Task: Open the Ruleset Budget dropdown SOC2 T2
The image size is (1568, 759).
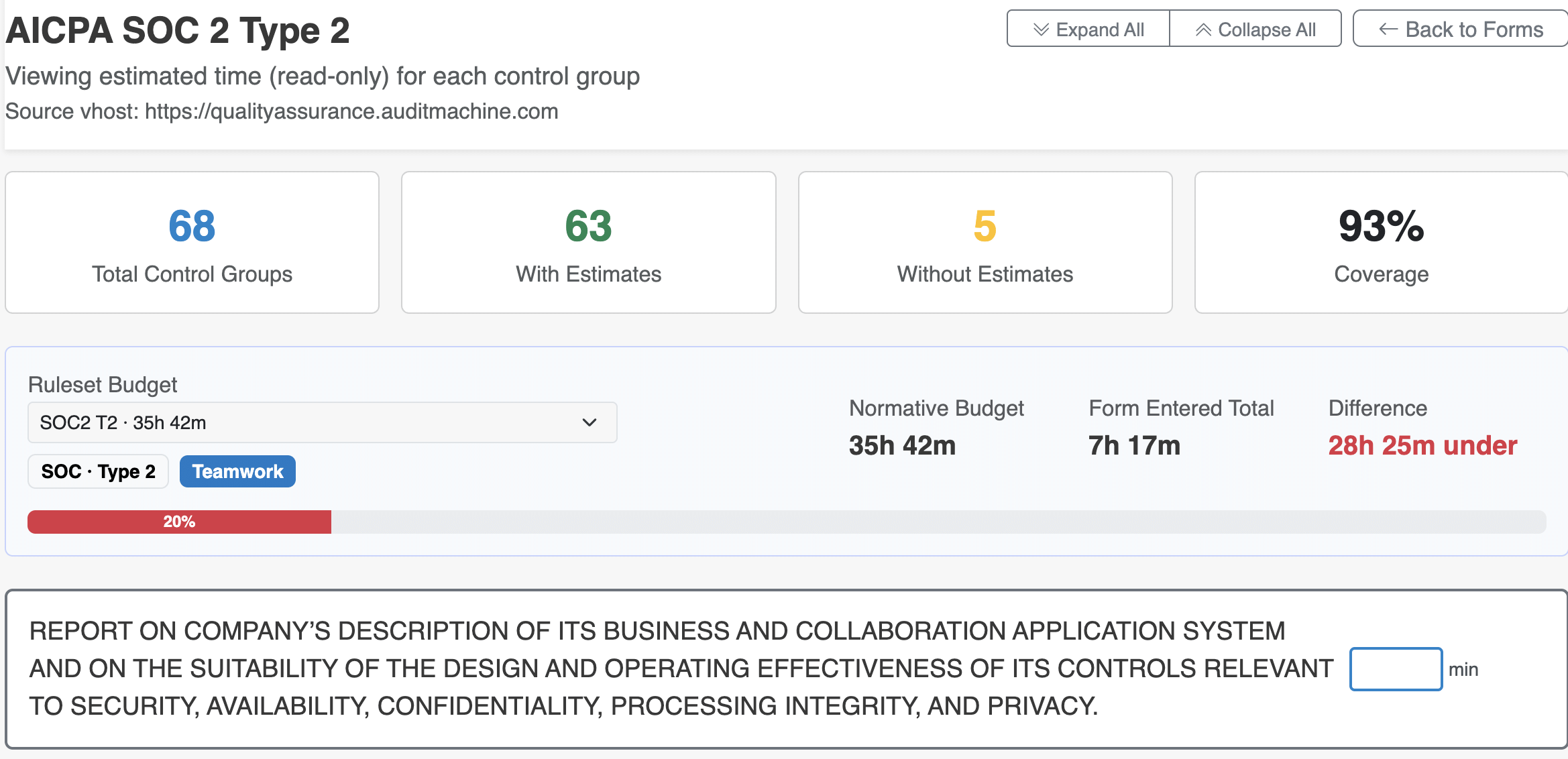Action: 322,422
